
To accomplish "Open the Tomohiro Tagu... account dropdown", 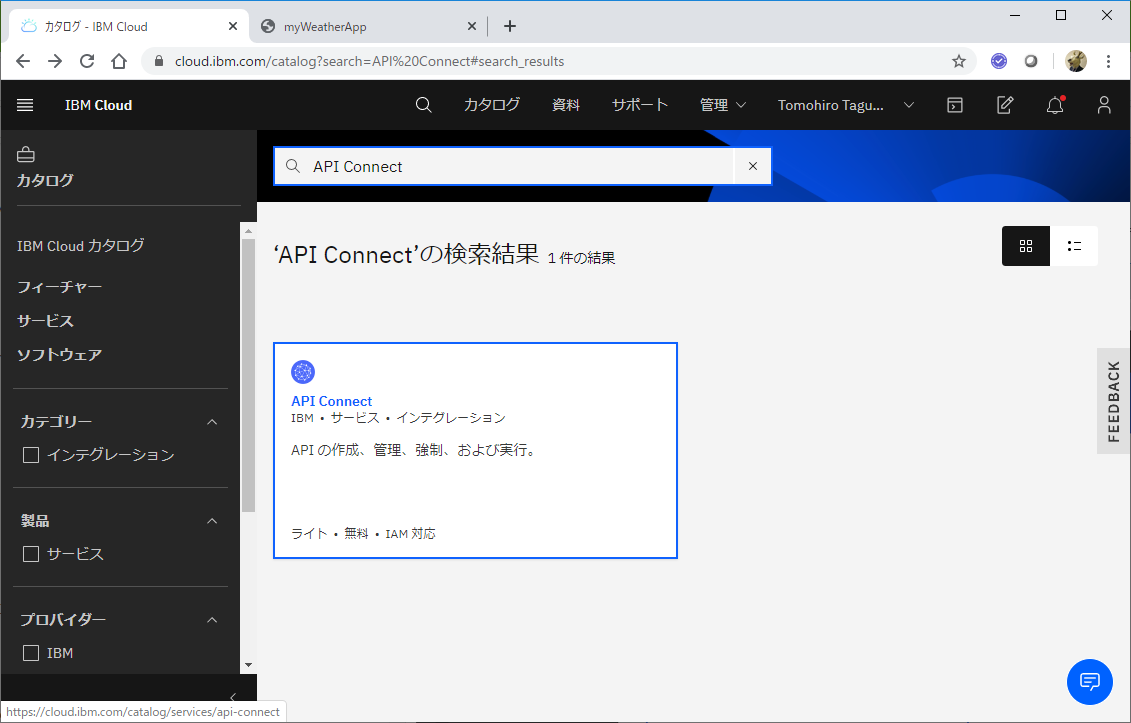I will click(x=845, y=105).
